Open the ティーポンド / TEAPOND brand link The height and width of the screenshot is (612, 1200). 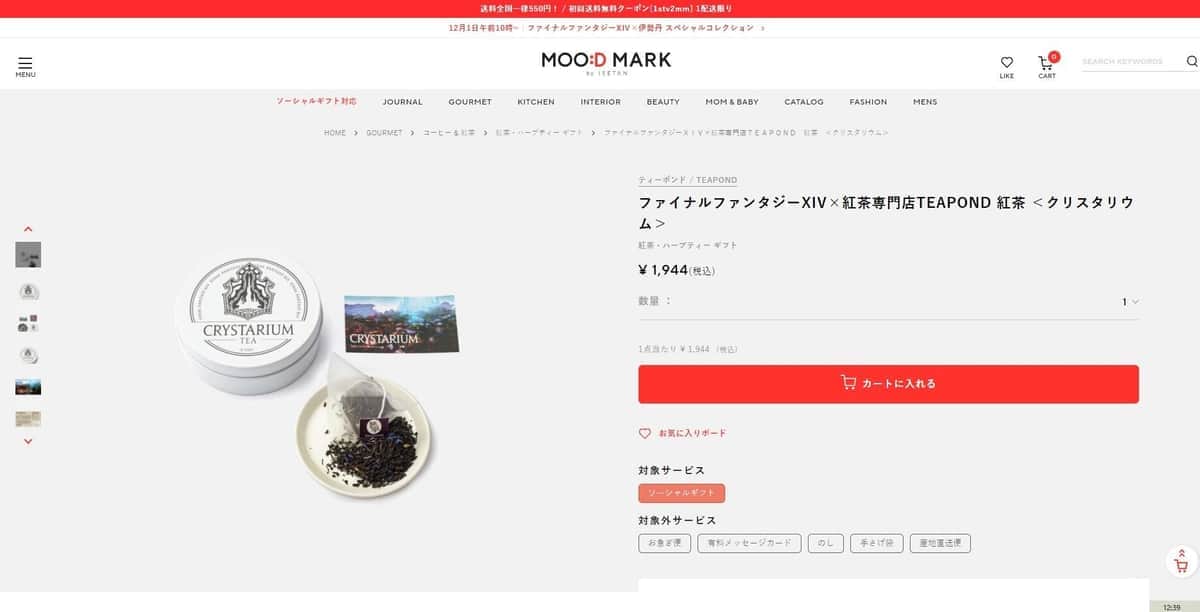[x=688, y=180]
